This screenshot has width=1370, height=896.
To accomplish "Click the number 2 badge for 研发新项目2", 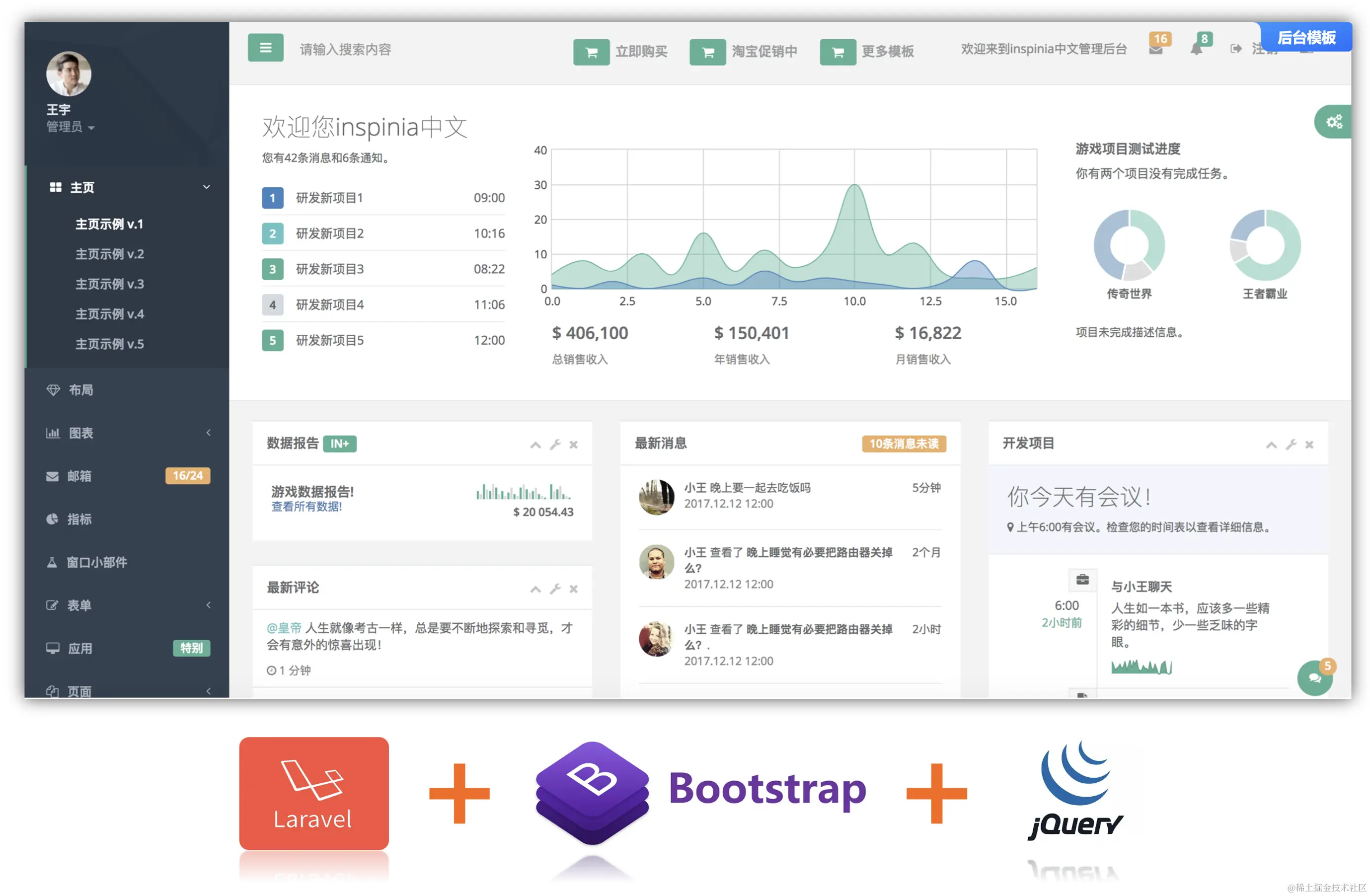I will point(272,233).
